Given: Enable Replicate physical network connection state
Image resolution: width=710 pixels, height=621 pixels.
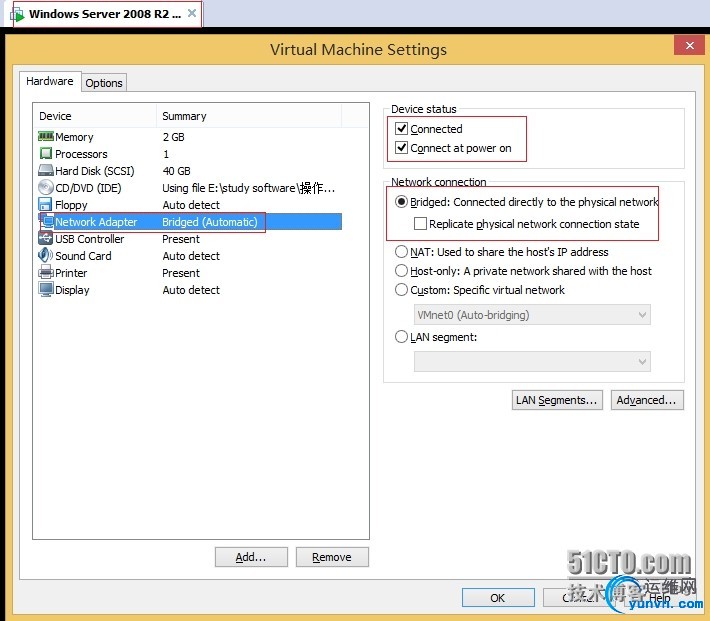Looking at the screenshot, I should [420, 224].
